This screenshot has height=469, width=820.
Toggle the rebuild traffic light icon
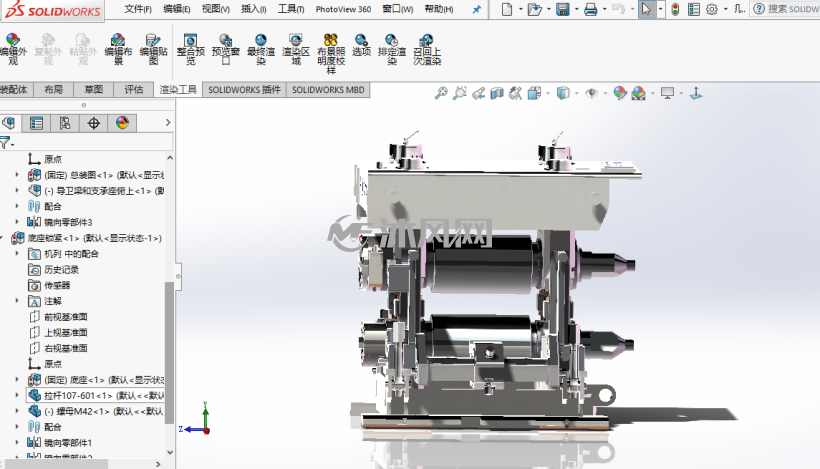pos(675,9)
